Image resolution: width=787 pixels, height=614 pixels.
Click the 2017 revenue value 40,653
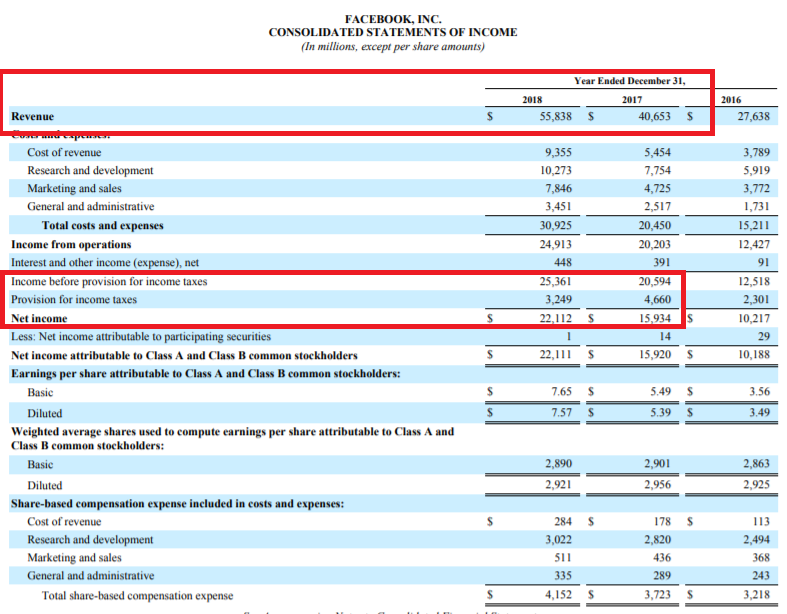pyautogui.click(x=654, y=116)
